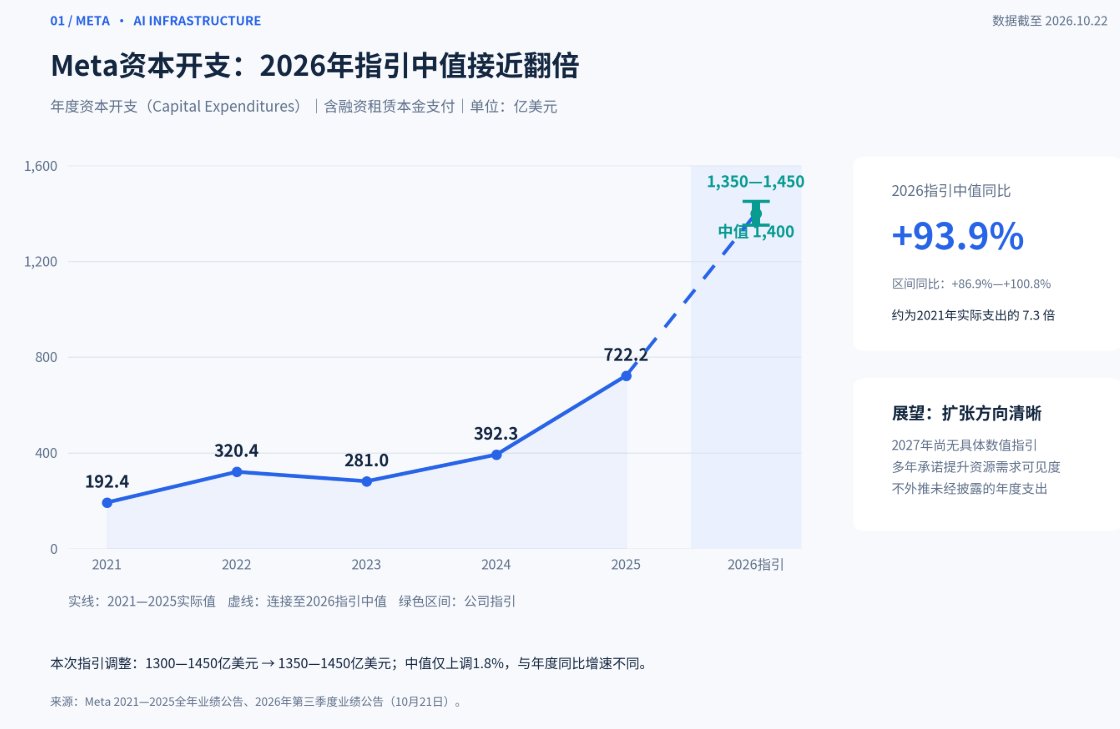Click the line "2027年尚无具体数值指引"

click(x=964, y=445)
